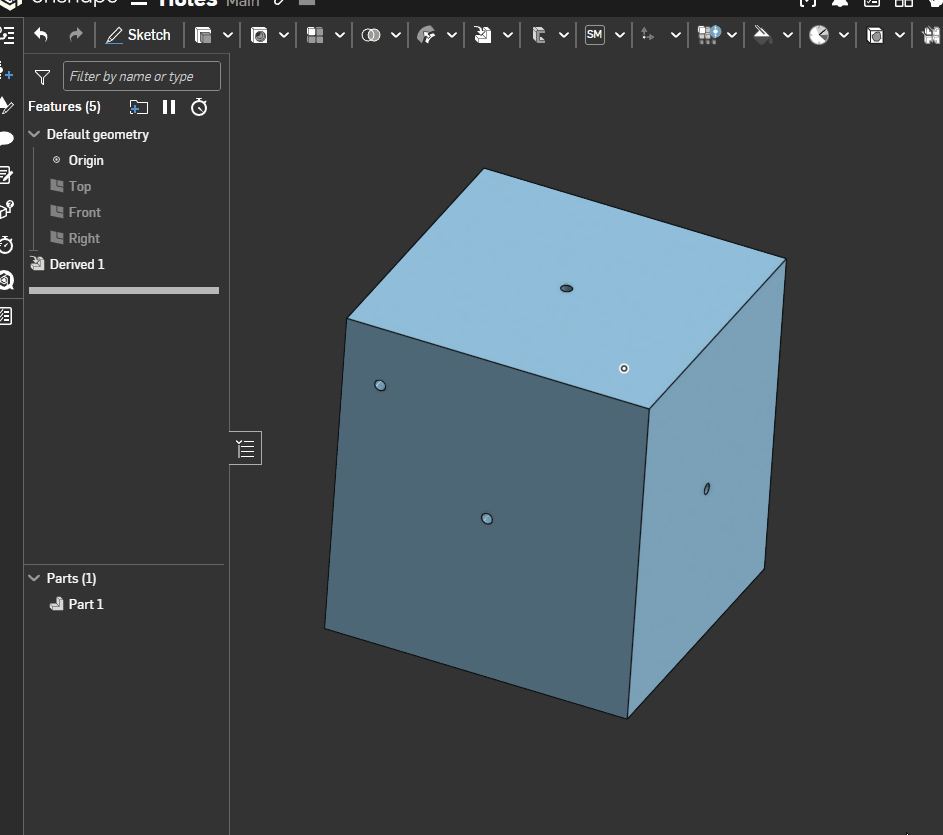Click the Redo arrow in the toolbar
Screen dimensions: 943x835
(x=76, y=35)
